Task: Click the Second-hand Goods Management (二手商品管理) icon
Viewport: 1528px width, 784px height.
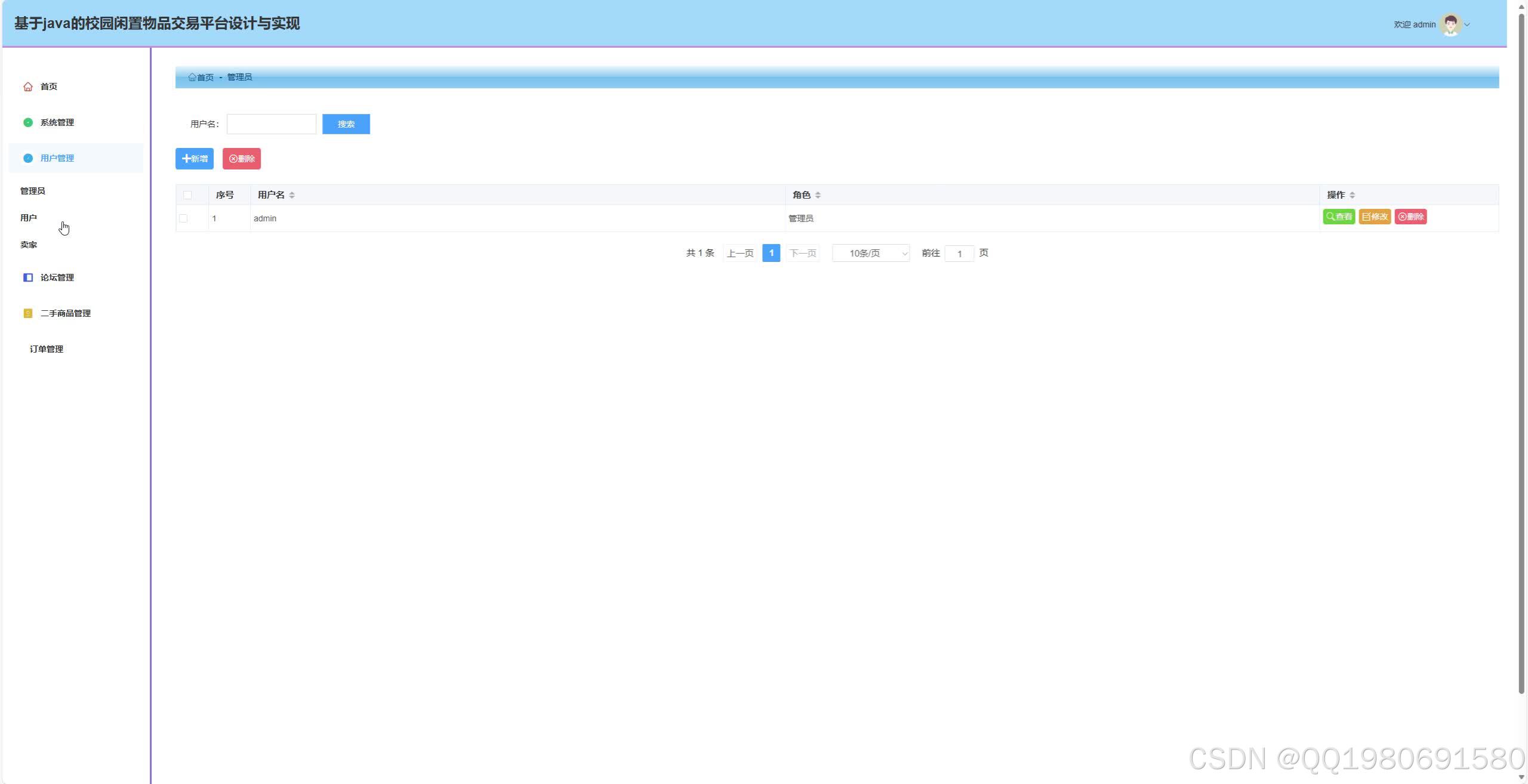Action: click(28, 313)
